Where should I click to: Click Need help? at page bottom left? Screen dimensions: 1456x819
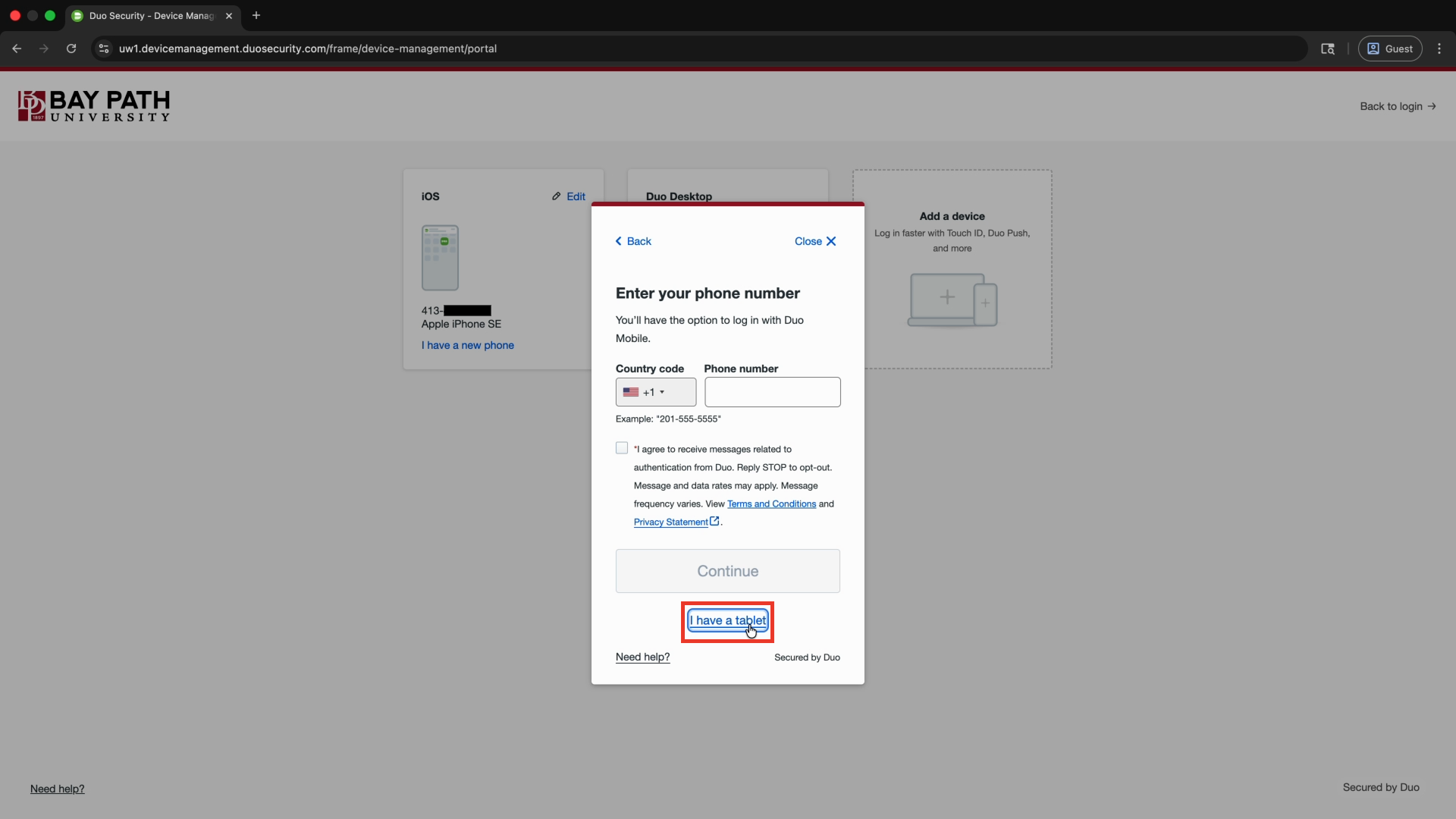tap(58, 789)
